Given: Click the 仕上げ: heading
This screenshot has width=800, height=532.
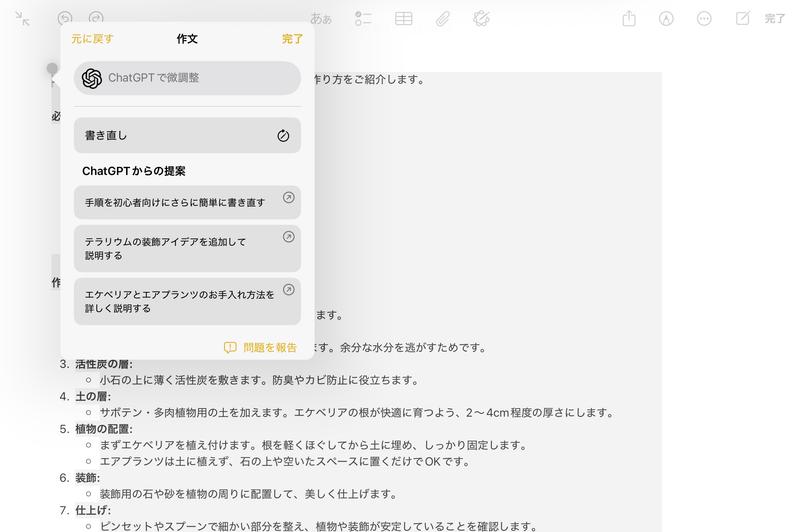Looking at the screenshot, I should point(93,510).
